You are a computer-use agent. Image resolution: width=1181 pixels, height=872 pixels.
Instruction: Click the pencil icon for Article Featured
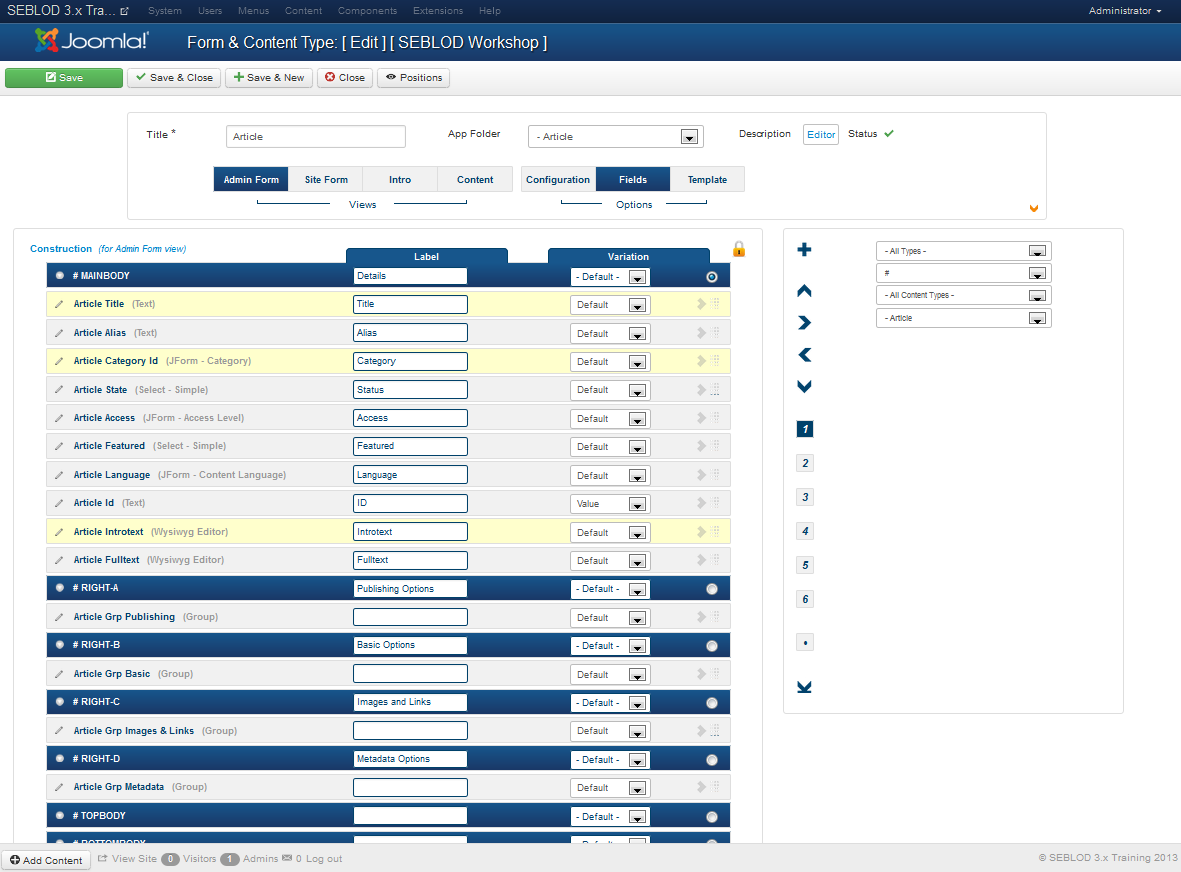tap(59, 447)
